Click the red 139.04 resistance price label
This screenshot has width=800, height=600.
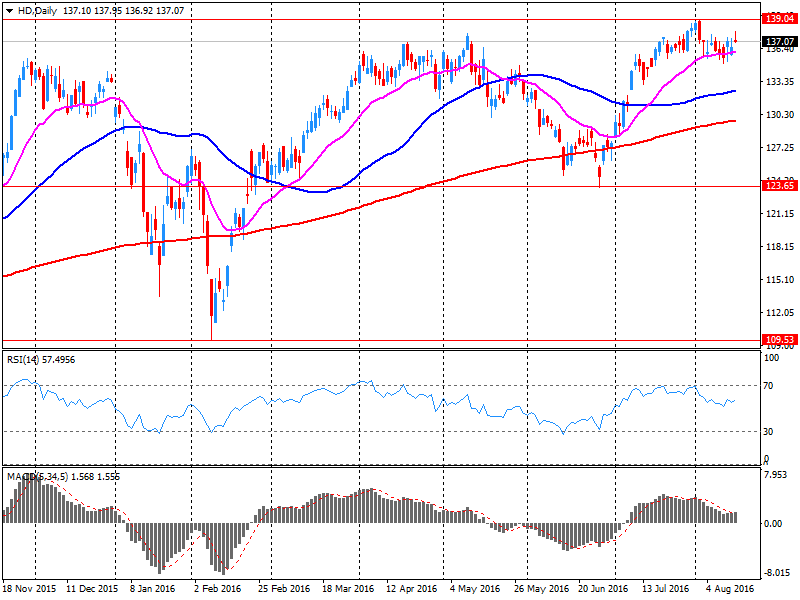point(780,19)
